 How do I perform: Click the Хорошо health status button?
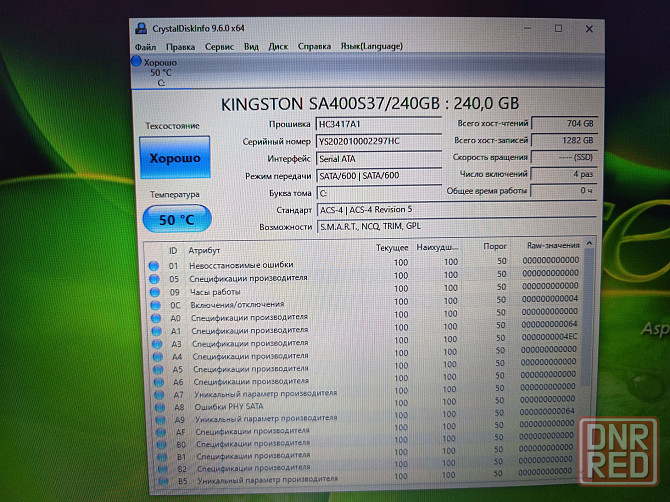coord(175,158)
